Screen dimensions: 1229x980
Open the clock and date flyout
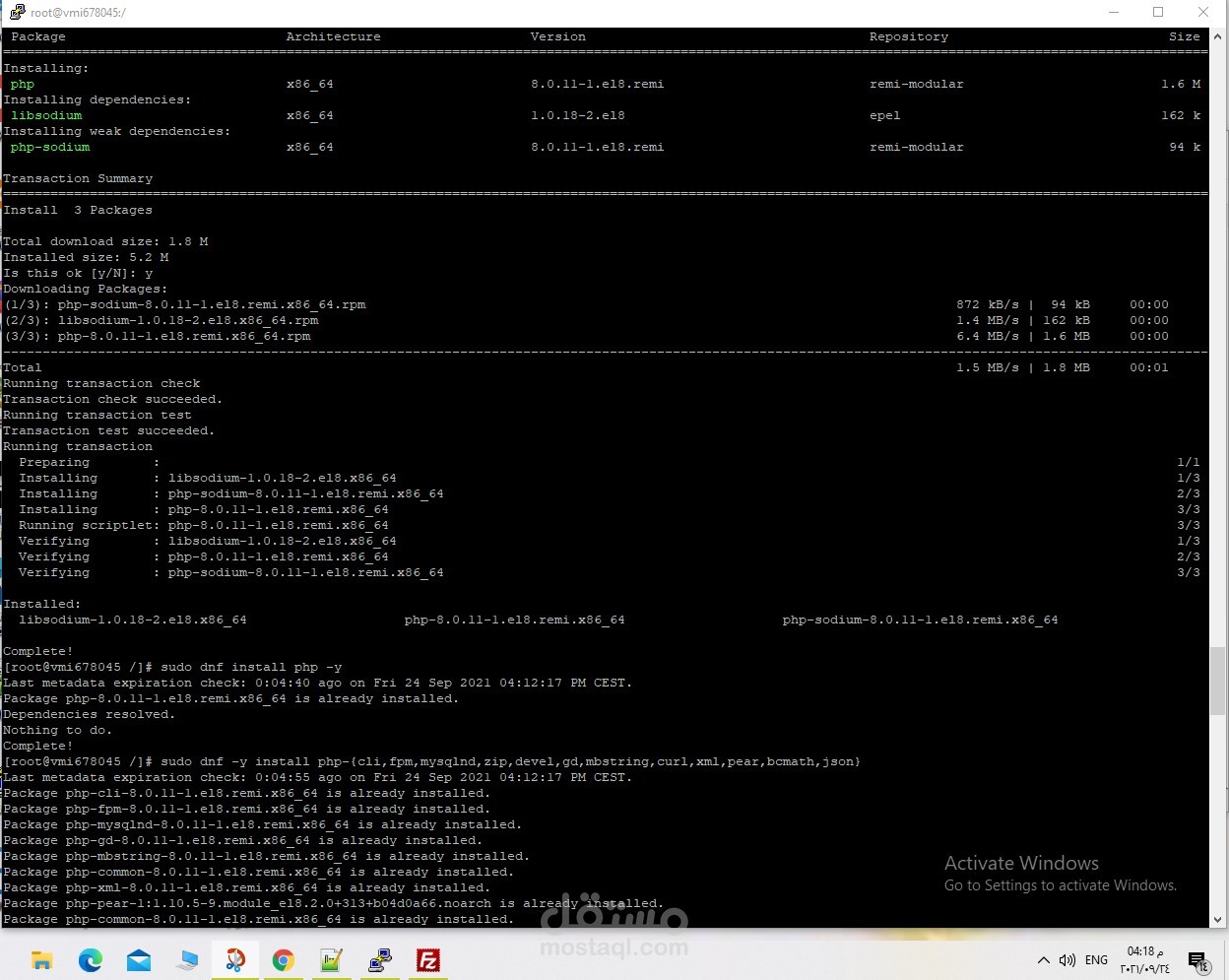point(1145,960)
